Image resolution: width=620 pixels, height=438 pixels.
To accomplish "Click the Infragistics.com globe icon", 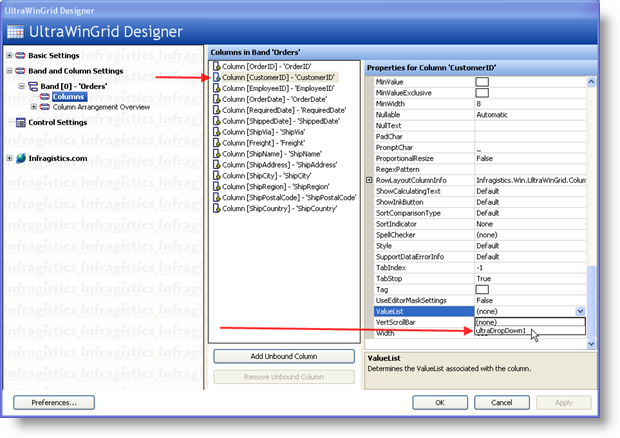I will point(21,158).
